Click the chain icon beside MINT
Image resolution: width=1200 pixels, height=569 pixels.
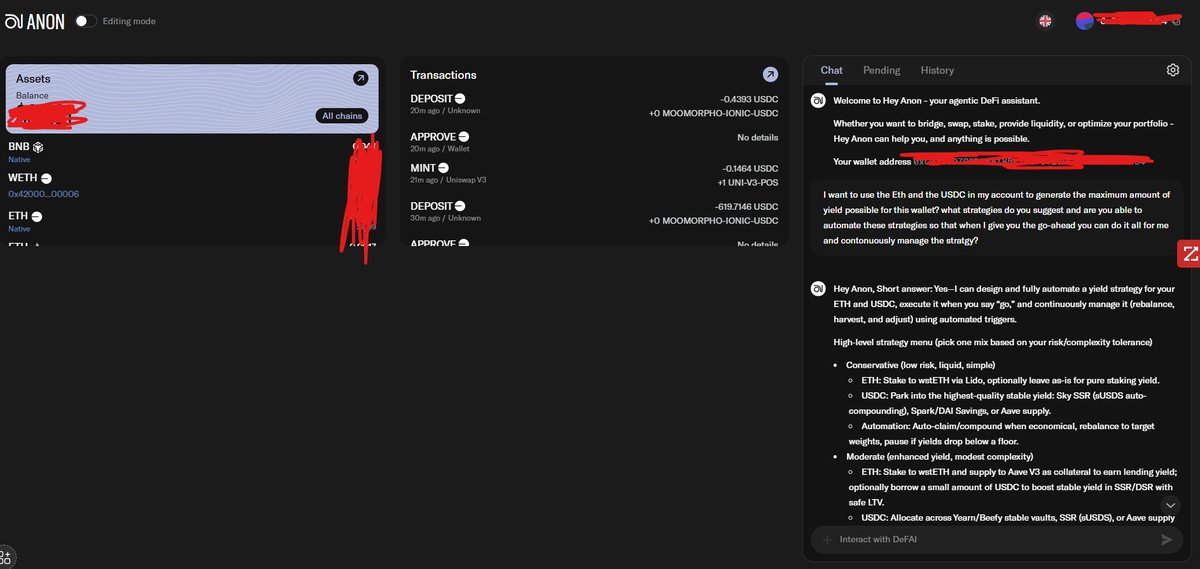pyautogui.click(x=443, y=167)
